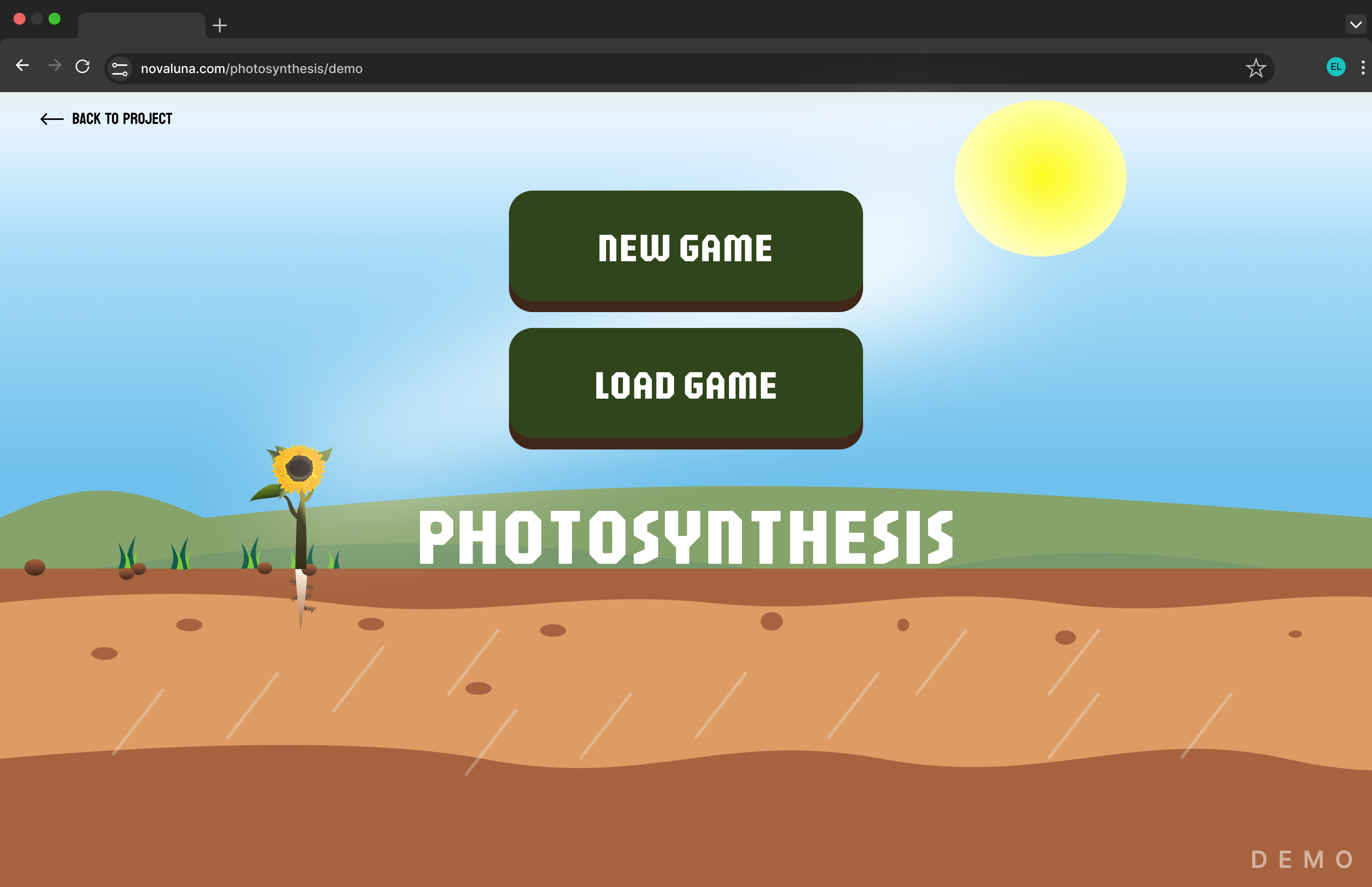Click the address bar URL

click(252, 69)
